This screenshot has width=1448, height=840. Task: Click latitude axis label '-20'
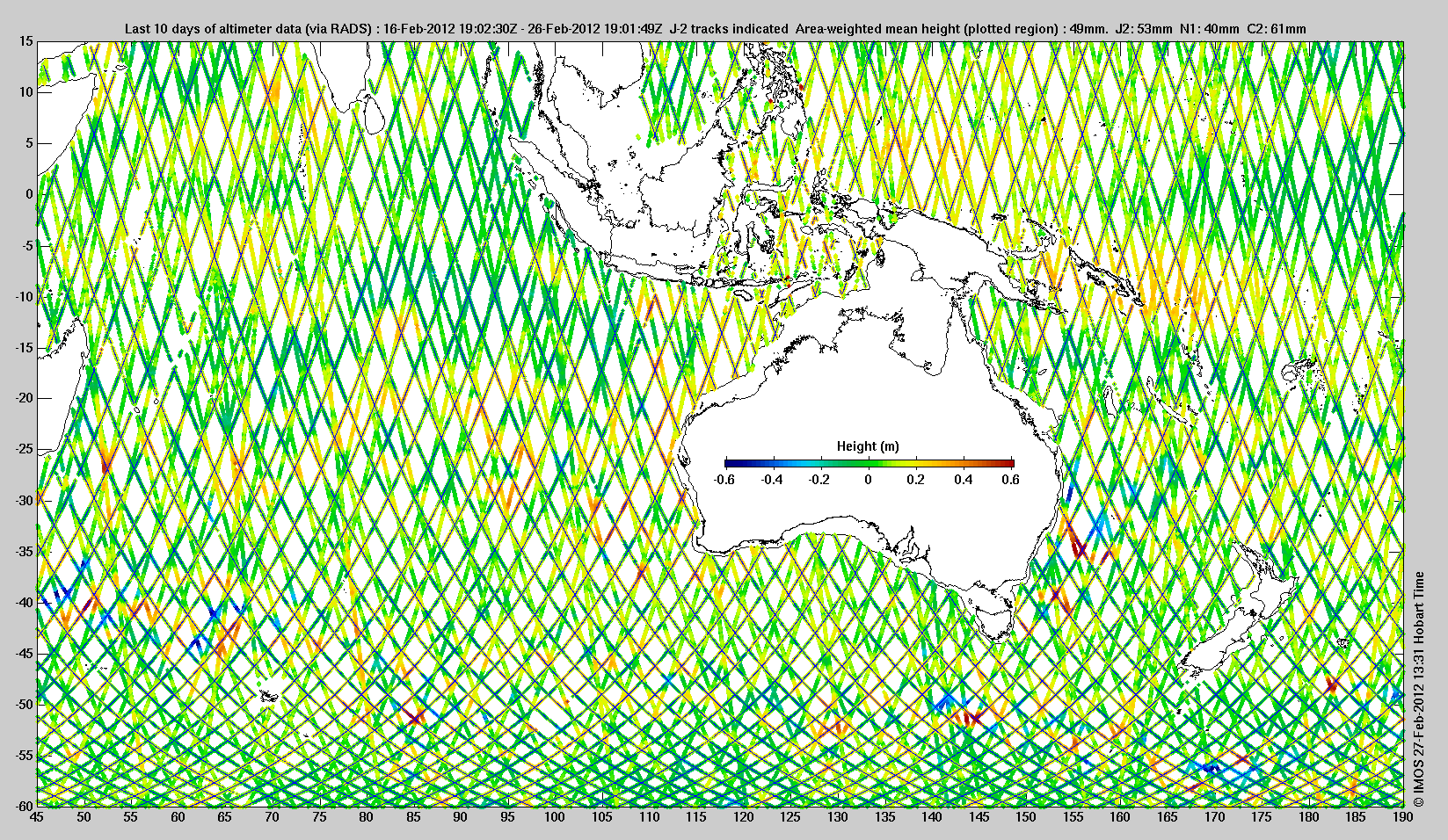pyautogui.click(x=24, y=398)
